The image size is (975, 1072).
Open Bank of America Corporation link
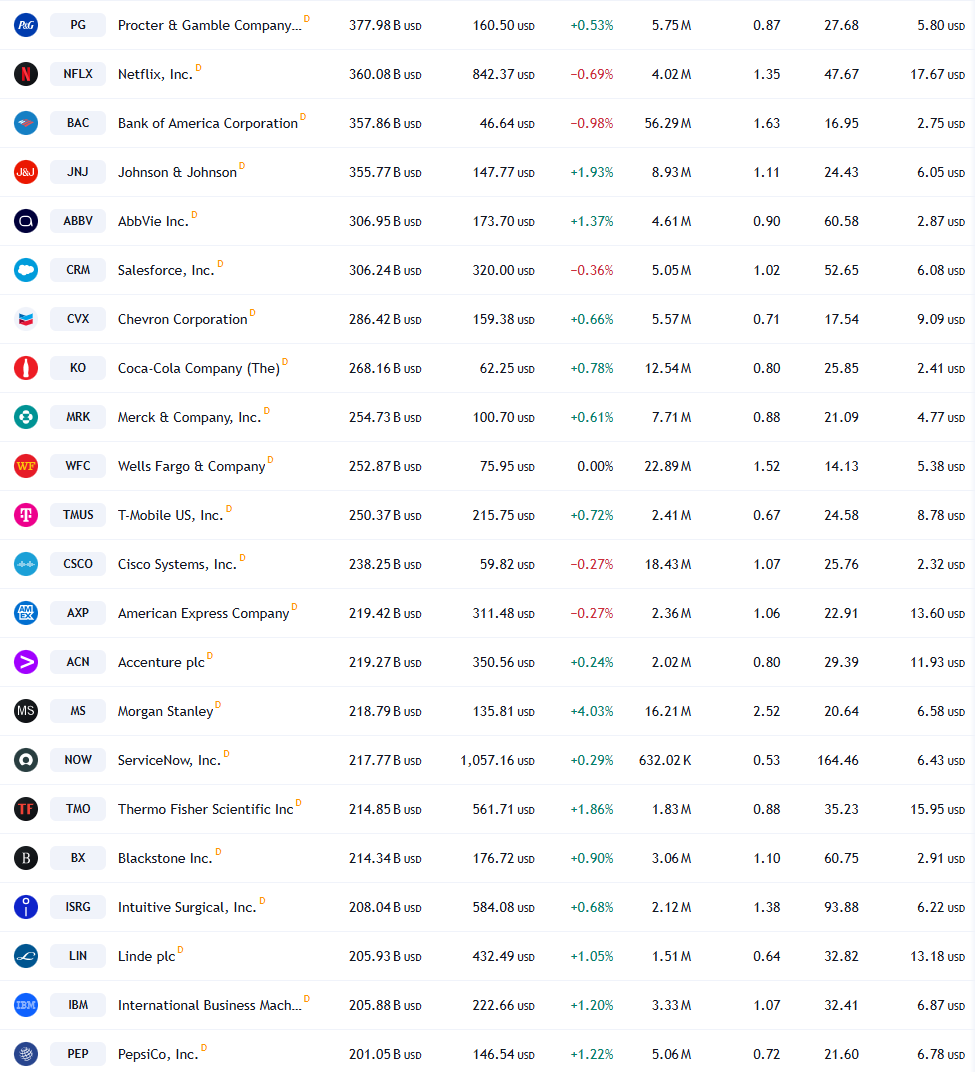208,124
